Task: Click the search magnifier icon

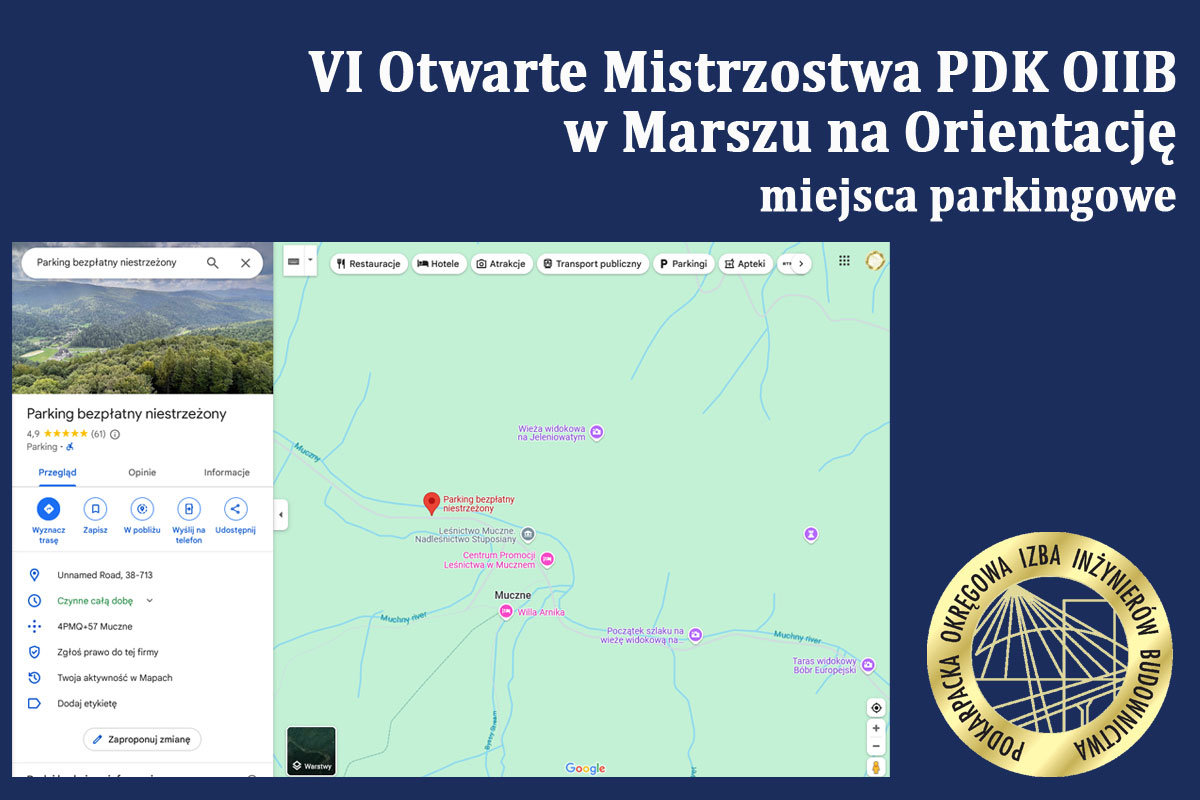Action: 212,263
